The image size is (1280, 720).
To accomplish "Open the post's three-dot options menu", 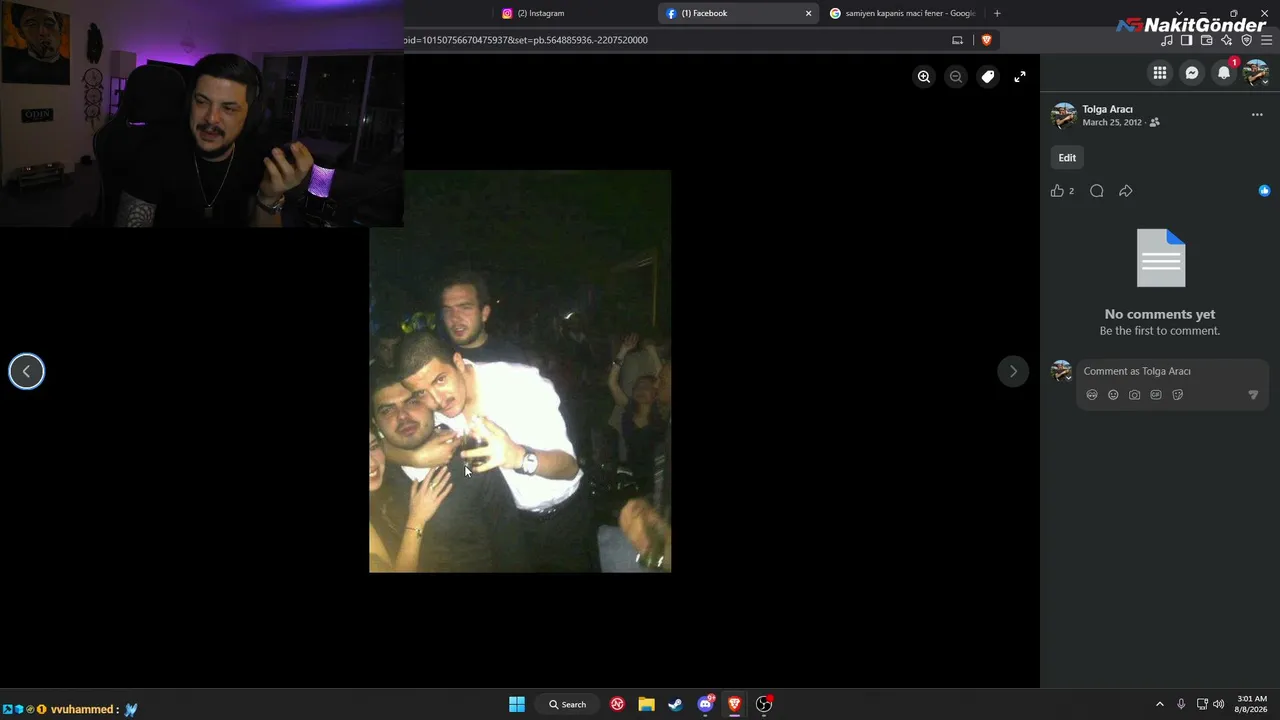I will 1257,115.
